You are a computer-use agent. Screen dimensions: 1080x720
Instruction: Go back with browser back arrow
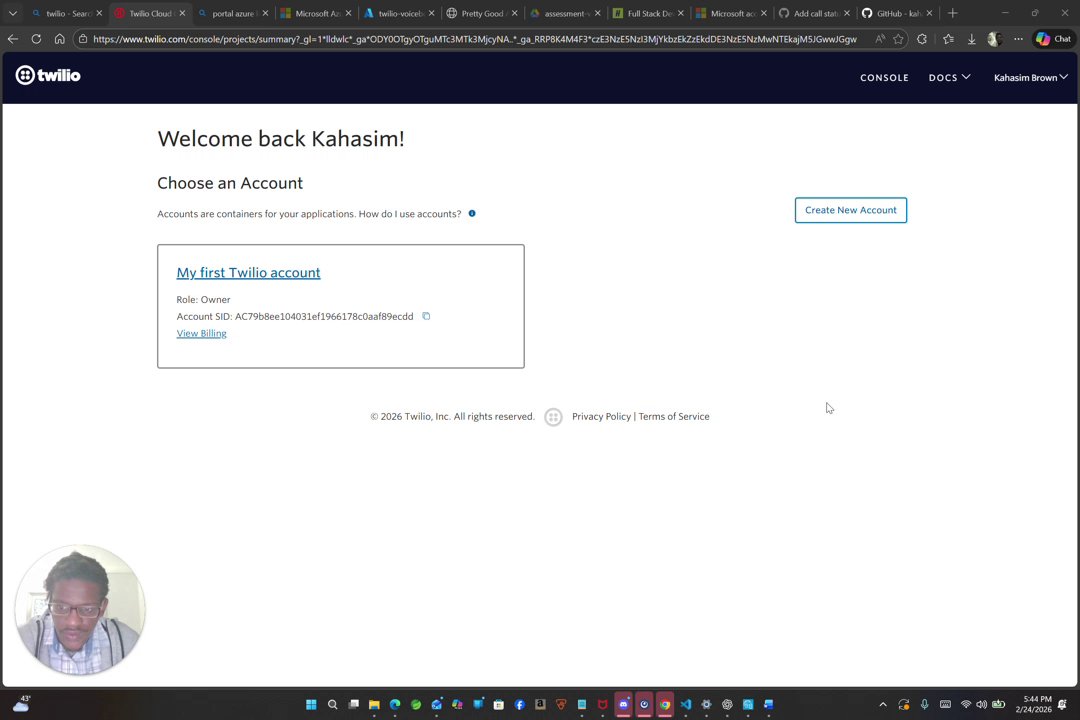point(12,39)
